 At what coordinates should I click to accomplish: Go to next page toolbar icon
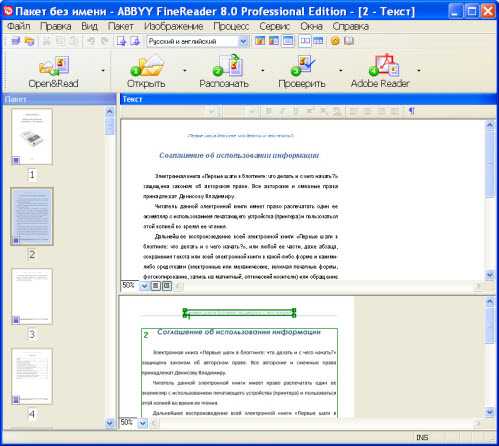[135, 41]
